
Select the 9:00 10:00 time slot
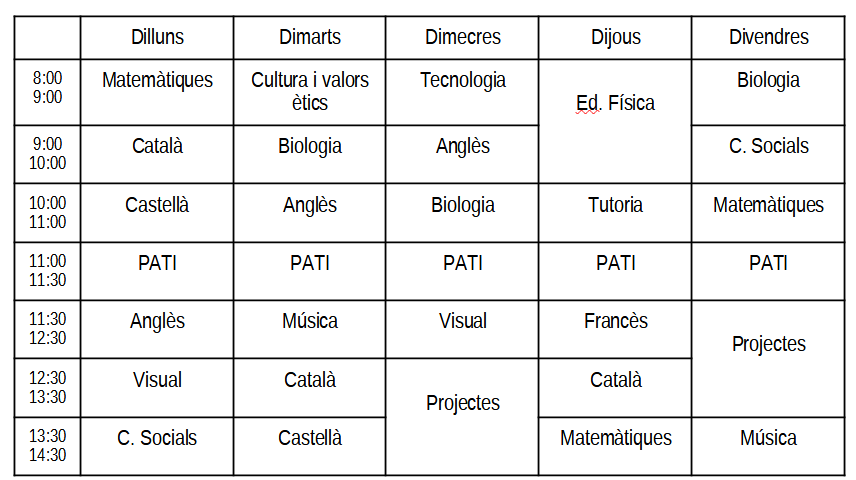pos(47,153)
